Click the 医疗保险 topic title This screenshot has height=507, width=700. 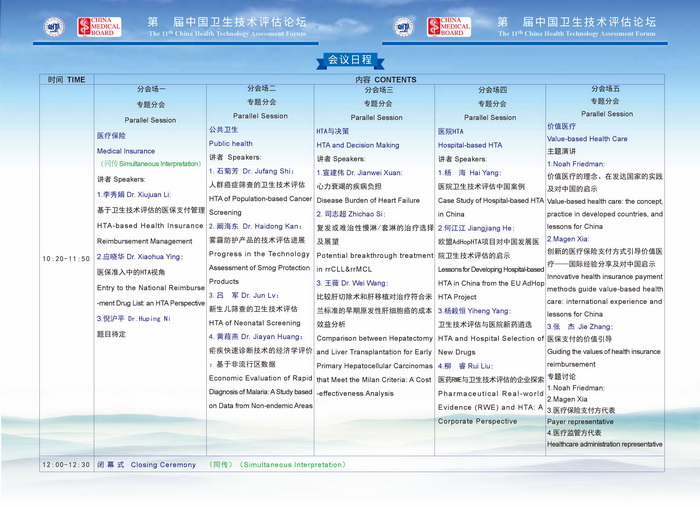(x=111, y=136)
